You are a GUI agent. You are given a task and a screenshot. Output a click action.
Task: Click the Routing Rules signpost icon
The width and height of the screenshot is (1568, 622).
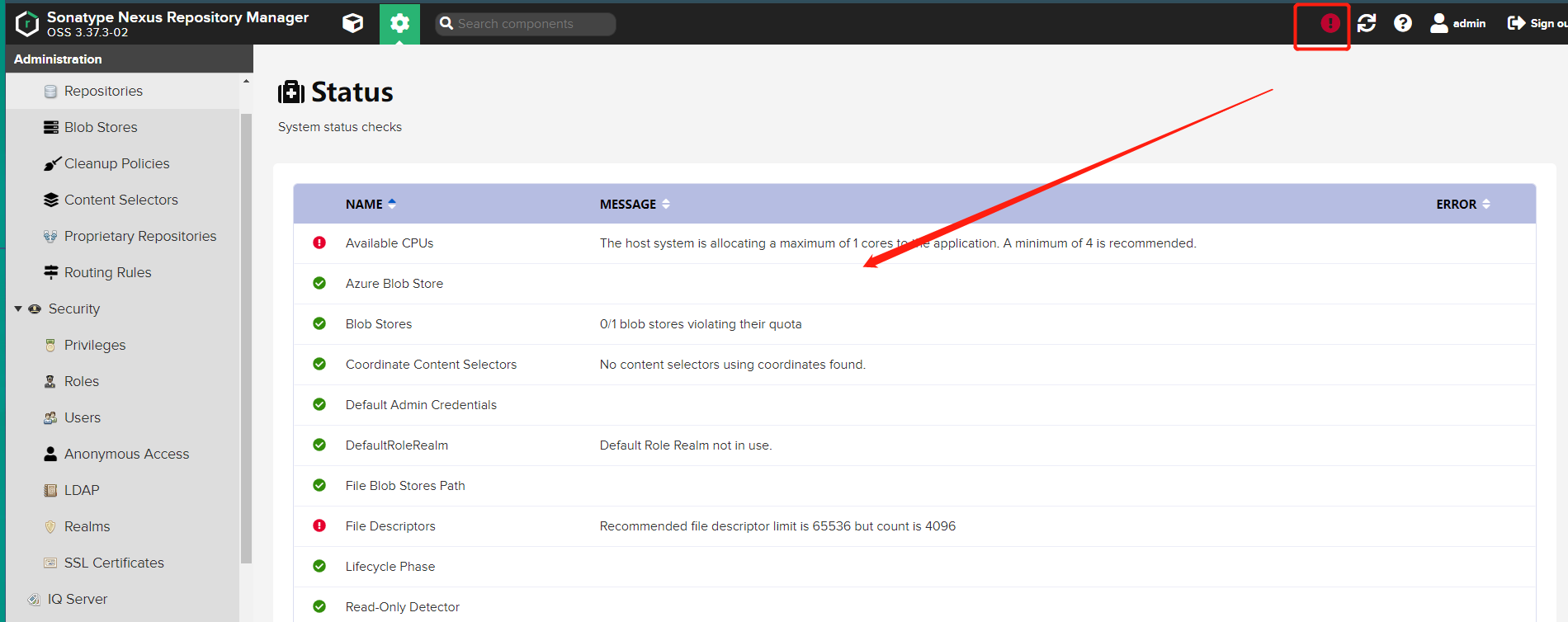tap(51, 272)
